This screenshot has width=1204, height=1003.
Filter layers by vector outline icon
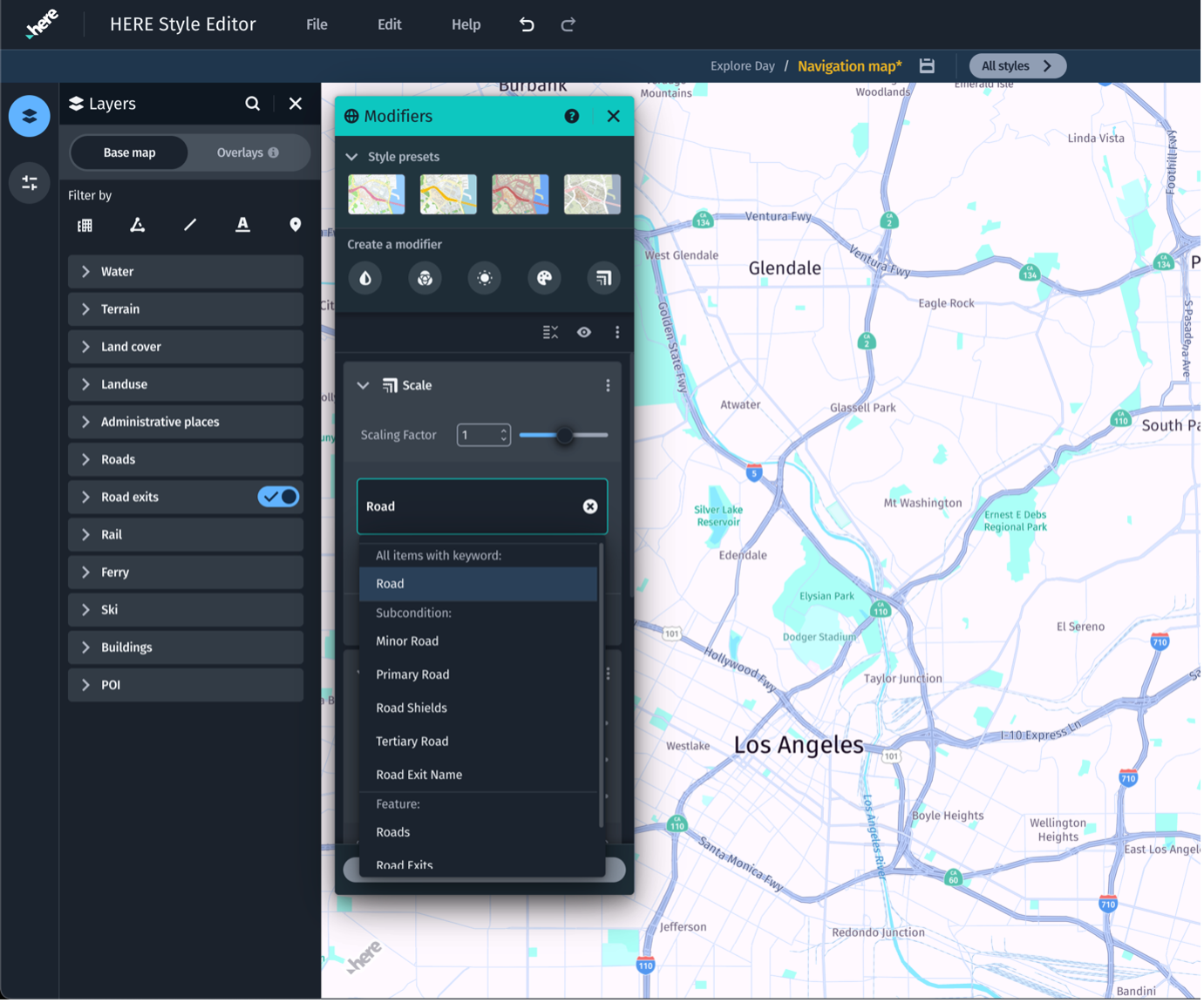click(138, 226)
